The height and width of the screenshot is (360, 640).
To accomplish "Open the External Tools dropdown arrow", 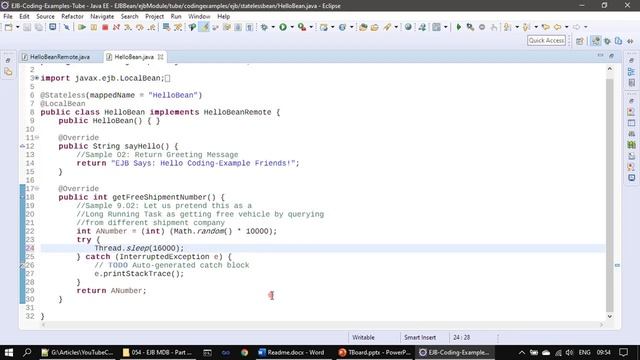I will [311, 27].
